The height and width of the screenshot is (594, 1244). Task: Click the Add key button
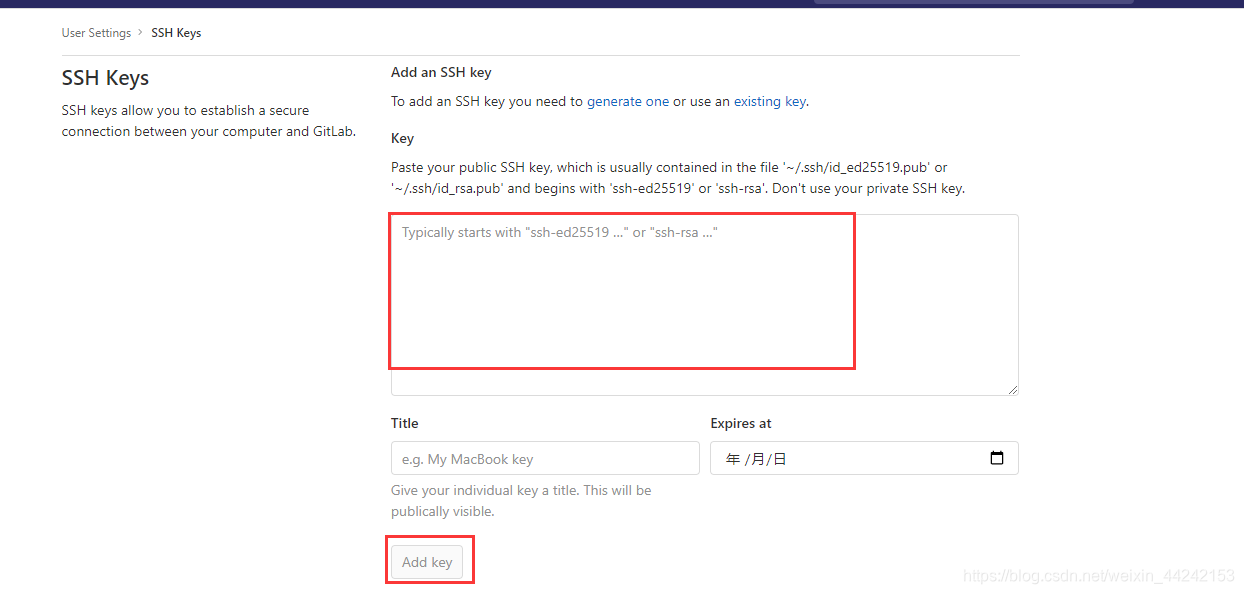tap(427, 562)
